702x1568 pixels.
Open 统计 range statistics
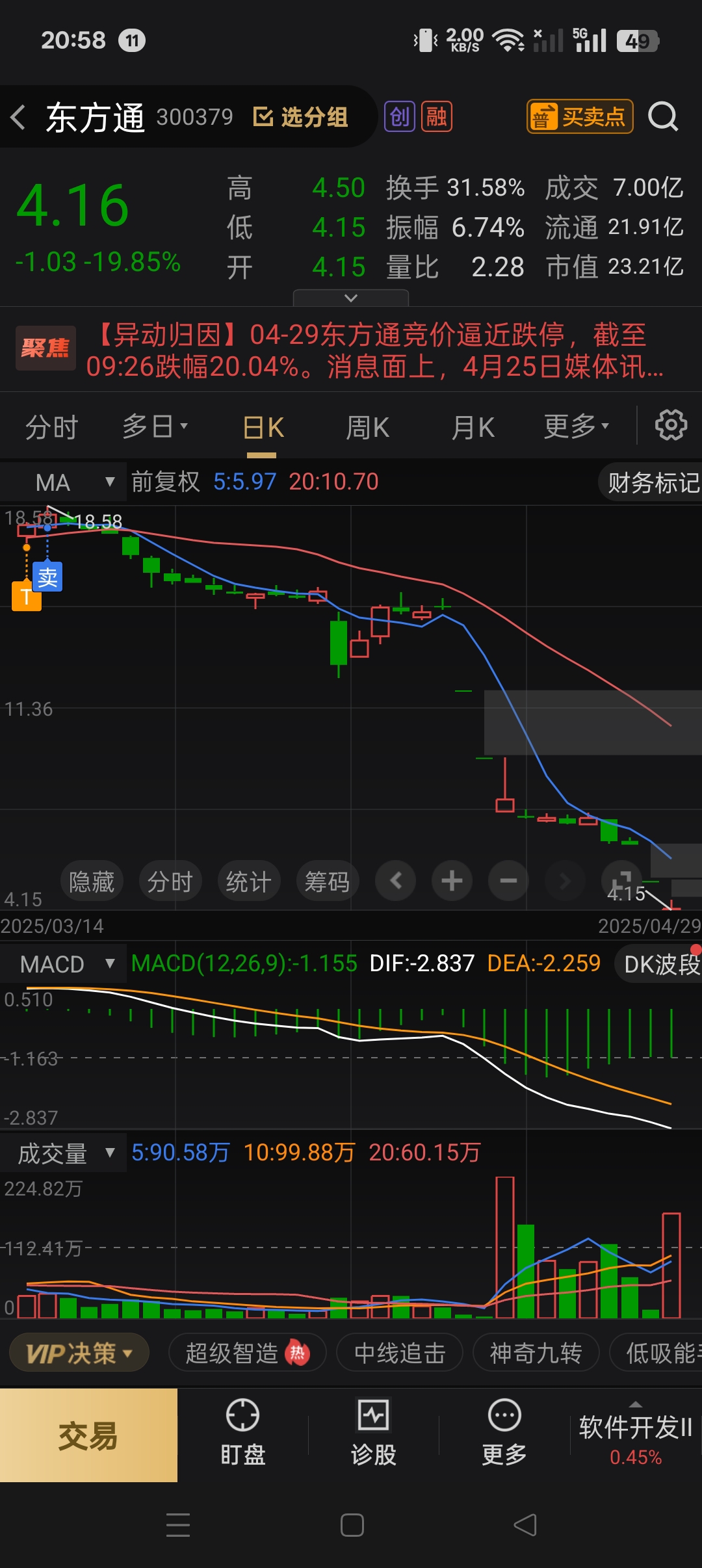pyautogui.click(x=248, y=882)
